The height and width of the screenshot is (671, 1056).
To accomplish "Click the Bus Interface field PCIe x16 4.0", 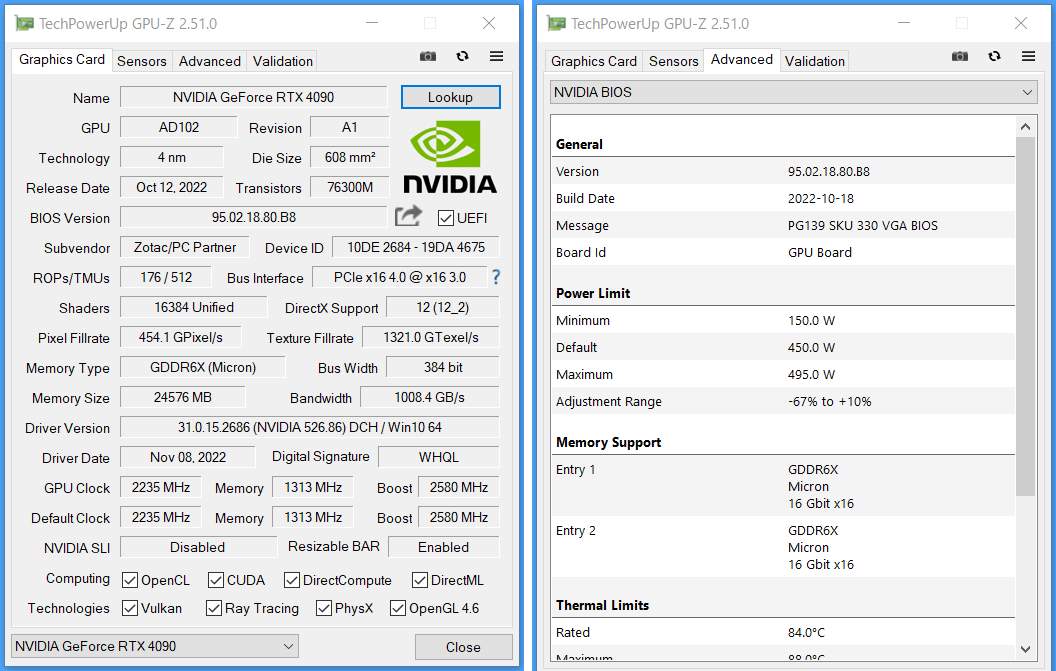I will click(400, 277).
